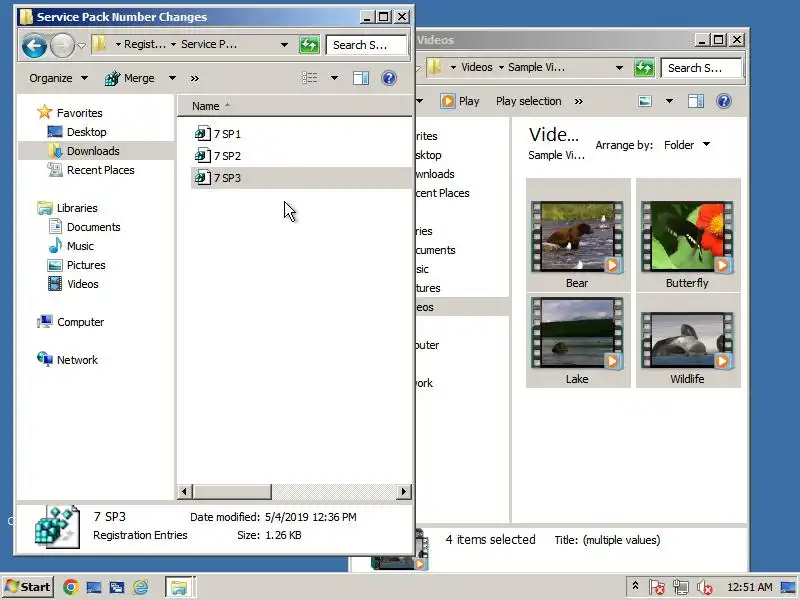The width and height of the screenshot is (800, 600).
Task: Open address history dropdown in Videos window
Action: pos(619,68)
